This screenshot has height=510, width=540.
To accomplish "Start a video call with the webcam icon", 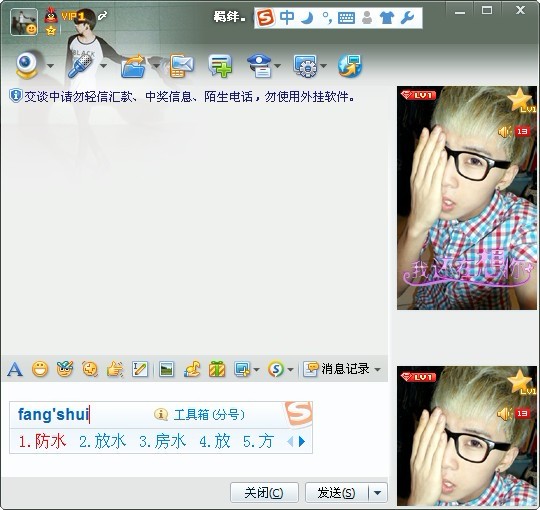I will pyautogui.click(x=27, y=65).
